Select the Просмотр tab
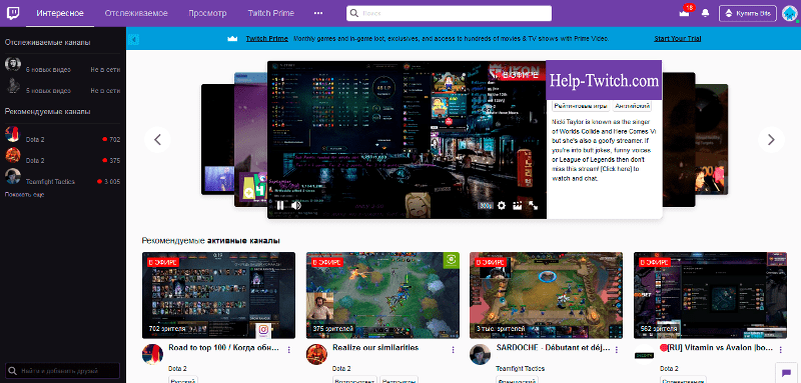The height and width of the screenshot is (383, 801). click(207, 13)
